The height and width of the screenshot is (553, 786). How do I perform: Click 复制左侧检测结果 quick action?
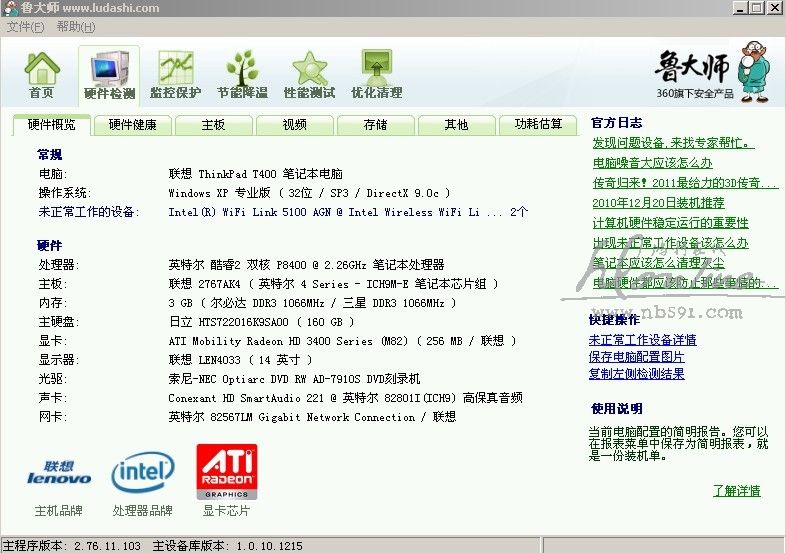(x=637, y=374)
